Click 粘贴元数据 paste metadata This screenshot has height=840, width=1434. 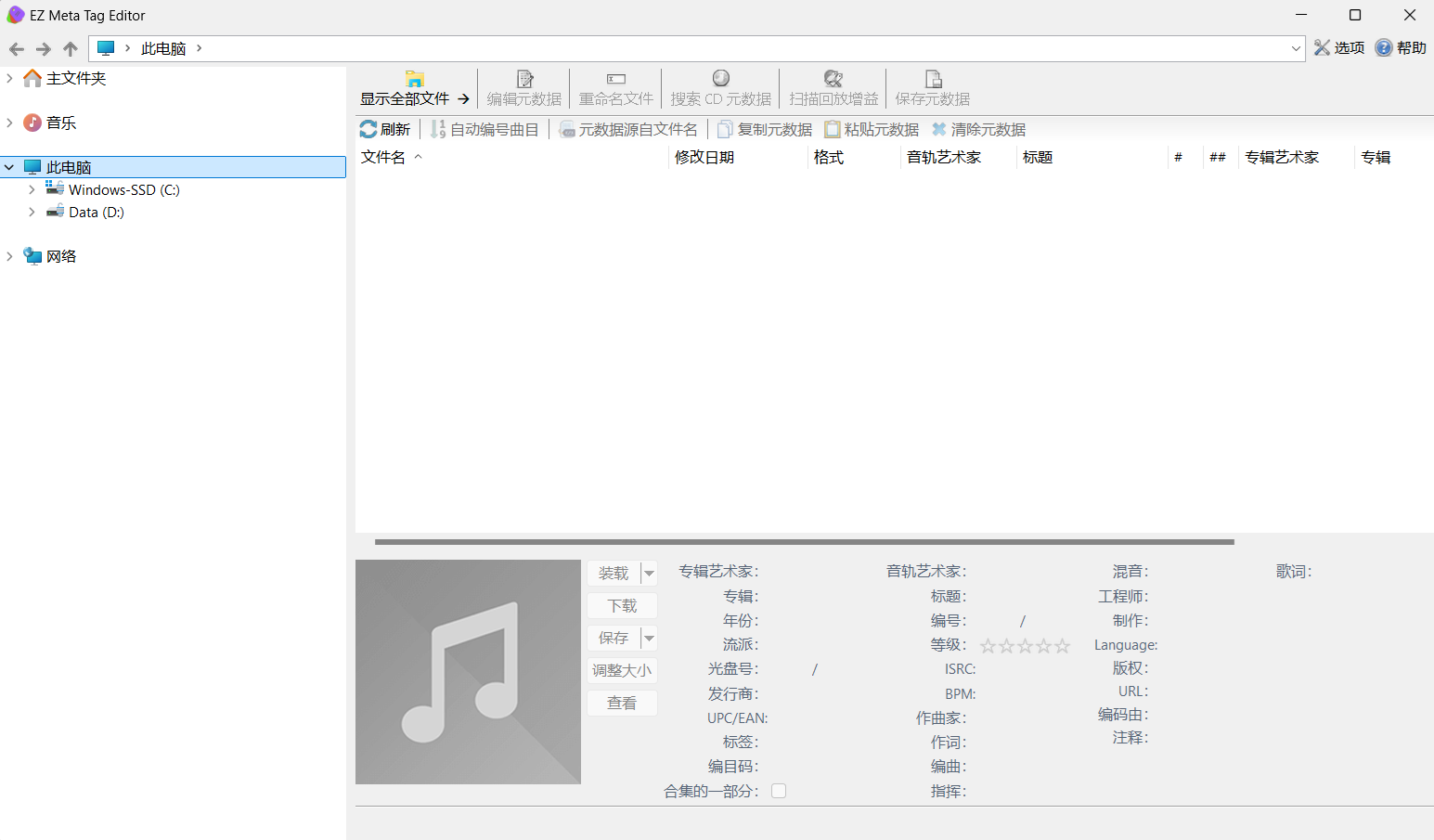[x=872, y=130]
